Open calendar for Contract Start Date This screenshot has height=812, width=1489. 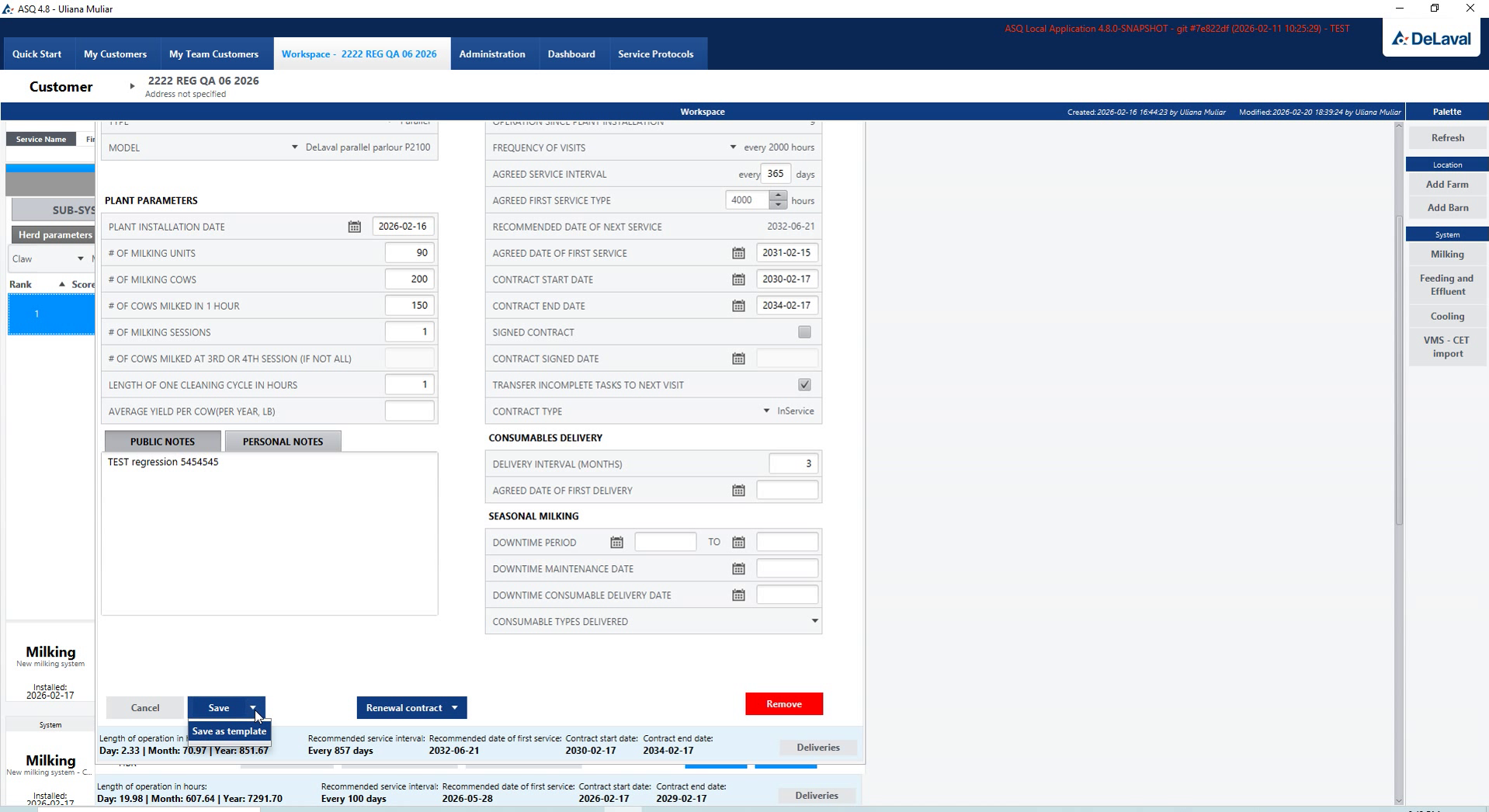738,279
